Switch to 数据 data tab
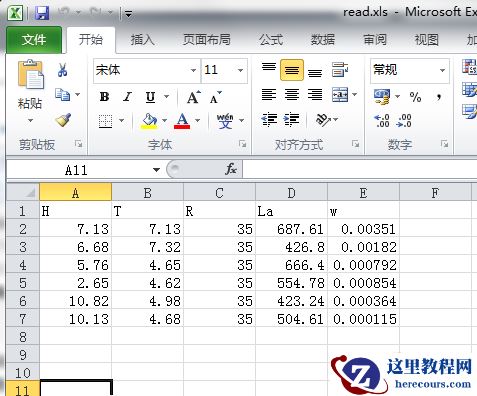Screen dimensions: 477x396 [323, 40]
